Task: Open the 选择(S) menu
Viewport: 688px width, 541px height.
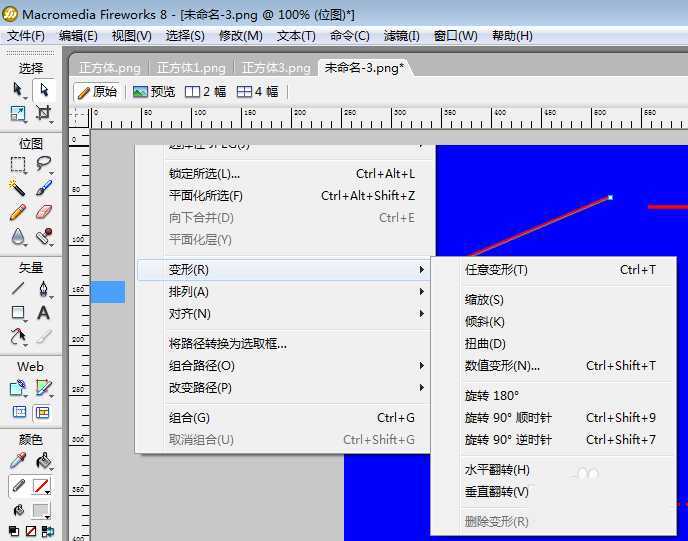Action: (185, 36)
